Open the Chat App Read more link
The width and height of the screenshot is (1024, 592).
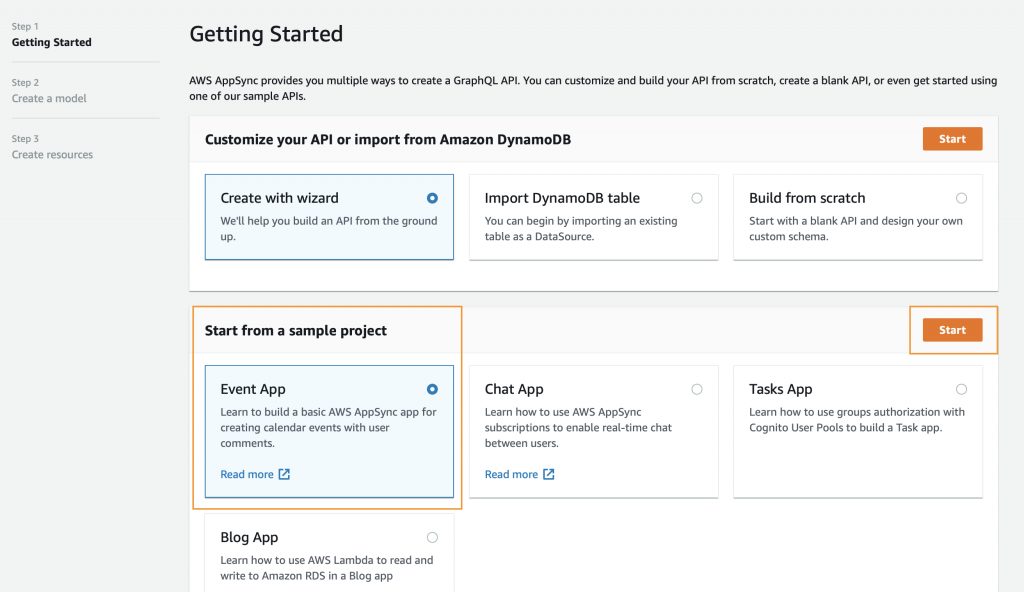click(511, 475)
